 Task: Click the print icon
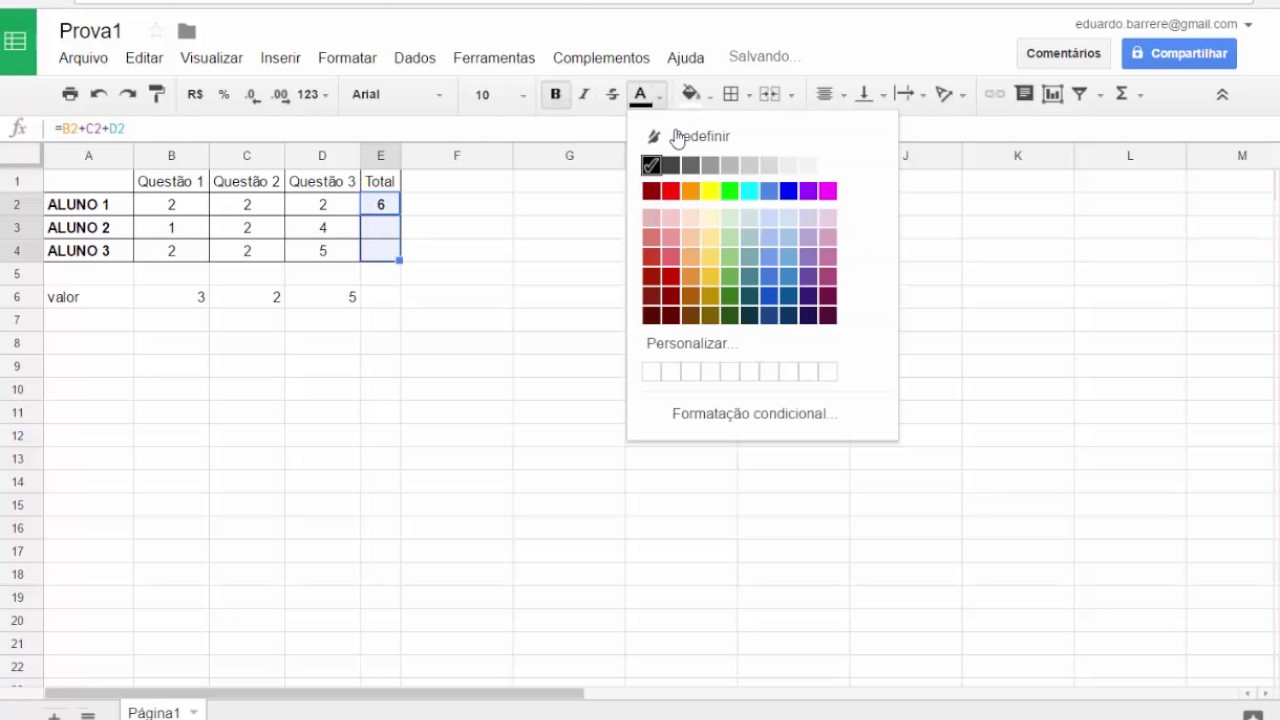(70, 94)
